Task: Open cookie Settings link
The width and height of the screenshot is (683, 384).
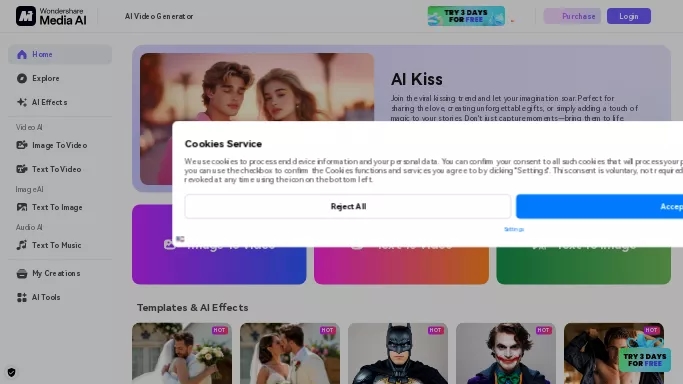Action: (x=514, y=229)
